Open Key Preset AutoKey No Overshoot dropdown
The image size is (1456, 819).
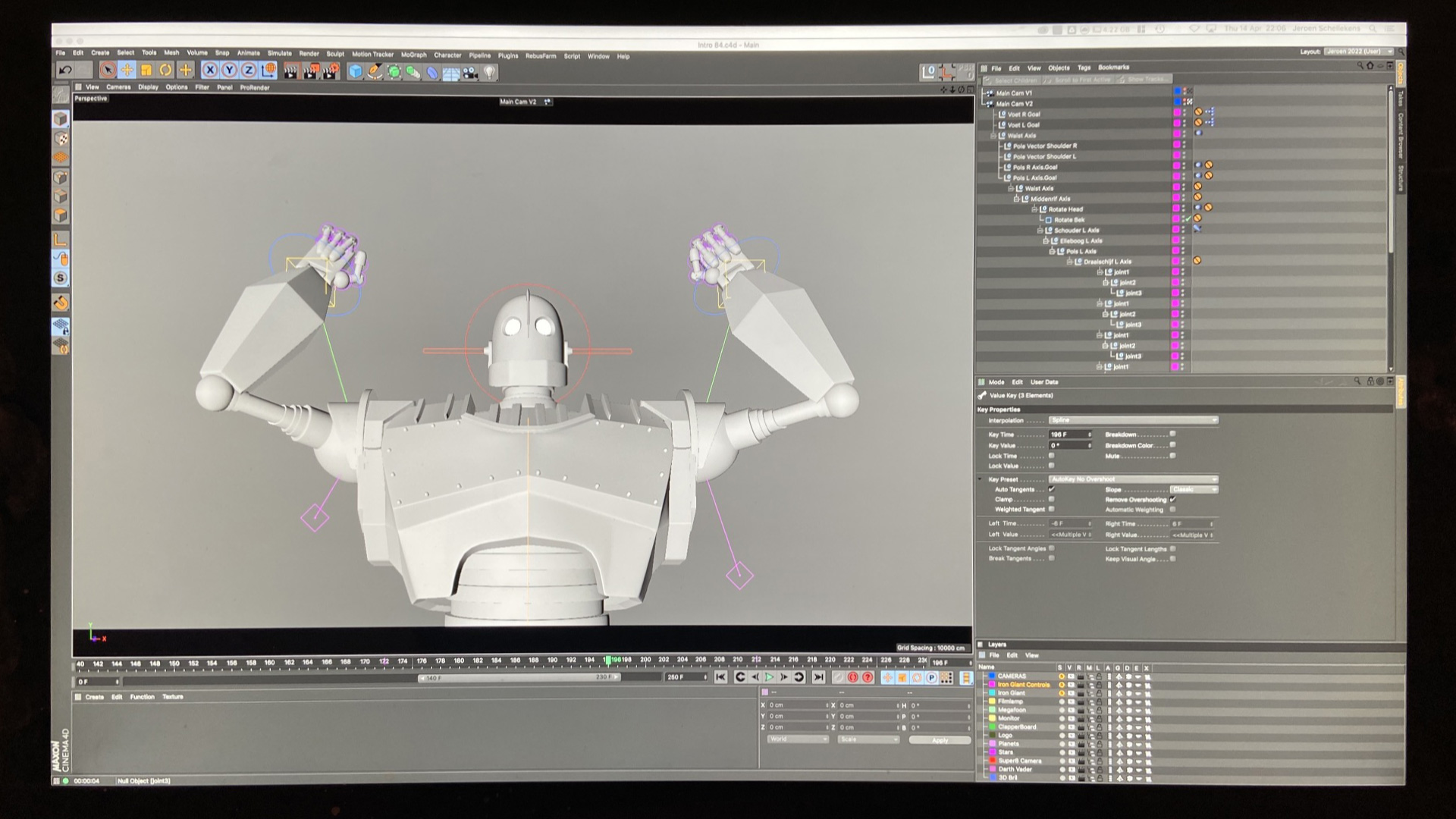point(1133,479)
